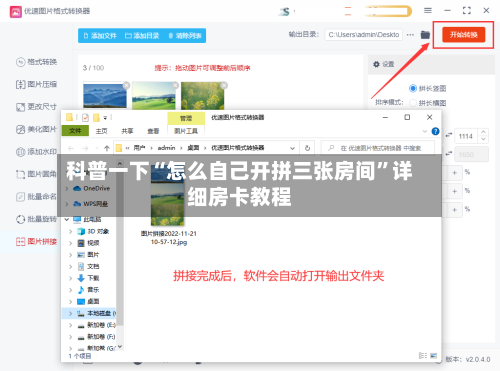The height and width of the screenshot is (371, 500).
Task: Switch Explorer to details view icon
Action: 423,356
